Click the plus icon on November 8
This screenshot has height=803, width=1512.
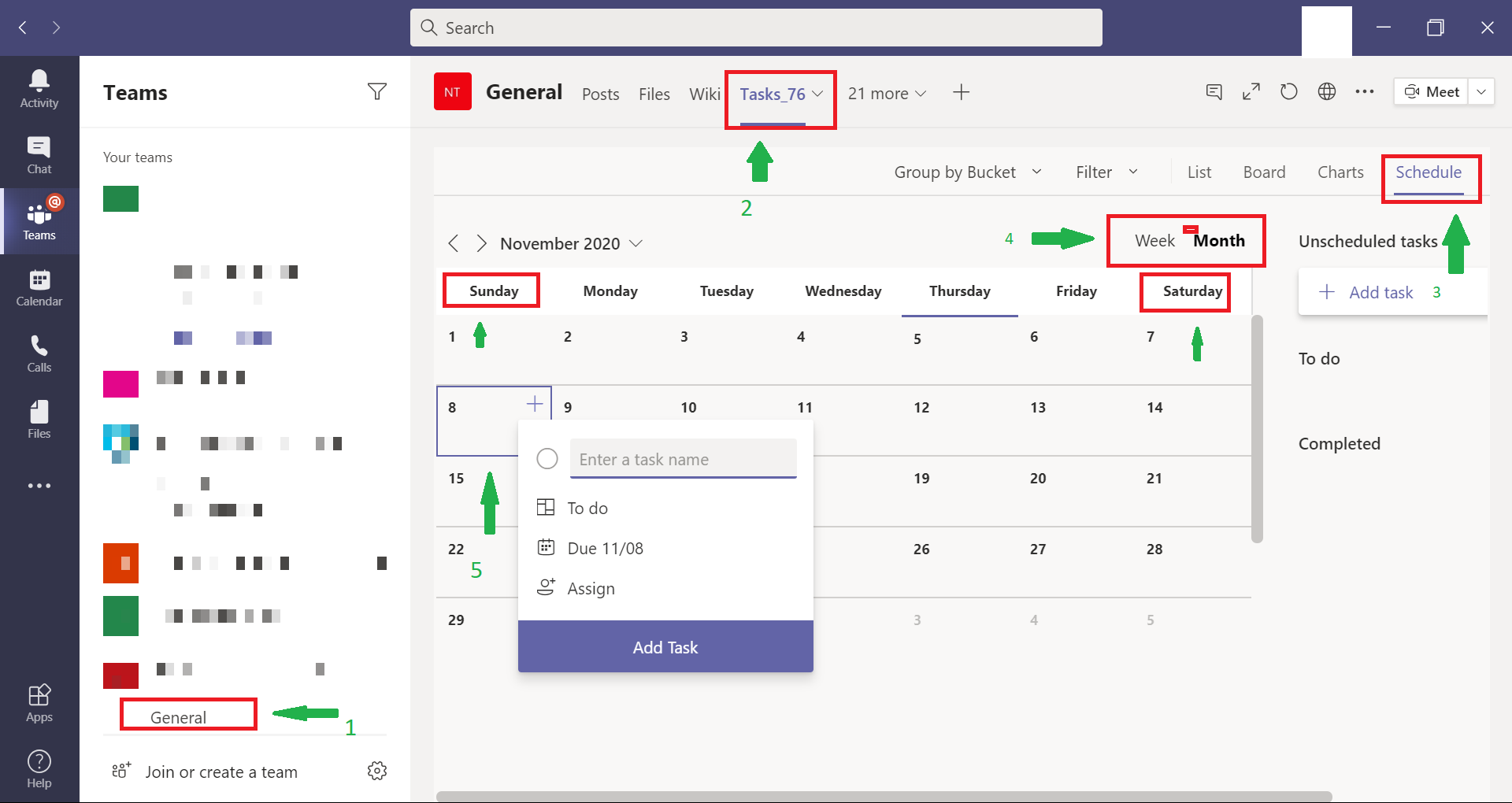pyautogui.click(x=535, y=404)
